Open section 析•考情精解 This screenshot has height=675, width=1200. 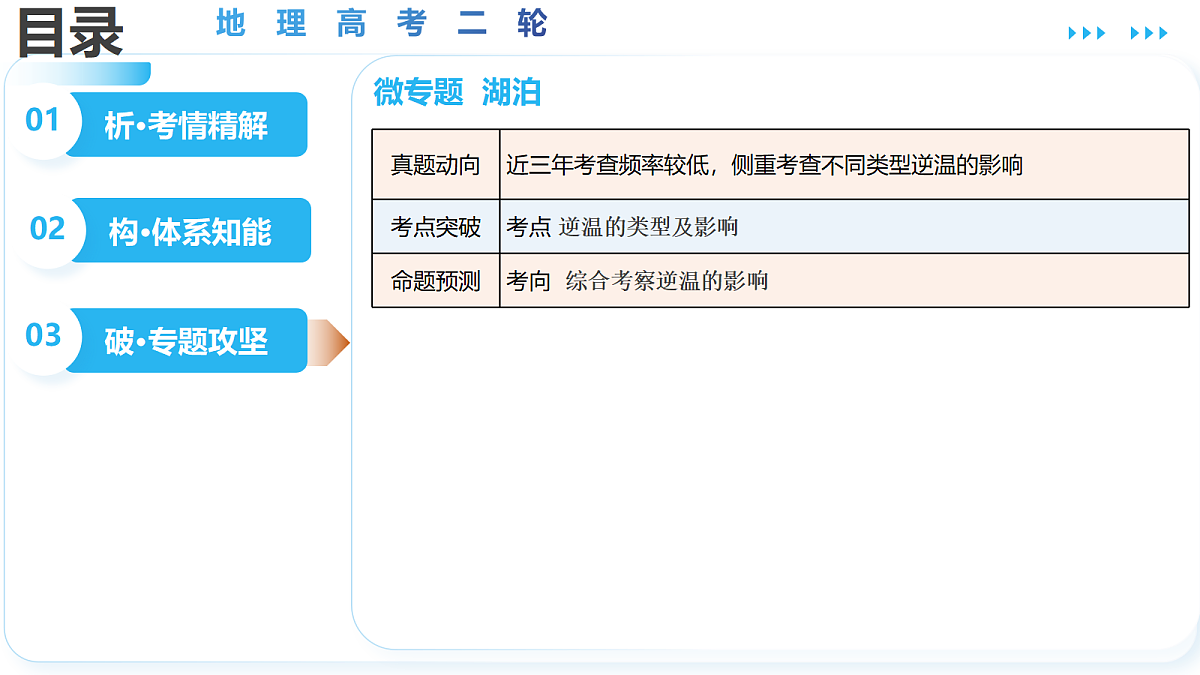186,125
